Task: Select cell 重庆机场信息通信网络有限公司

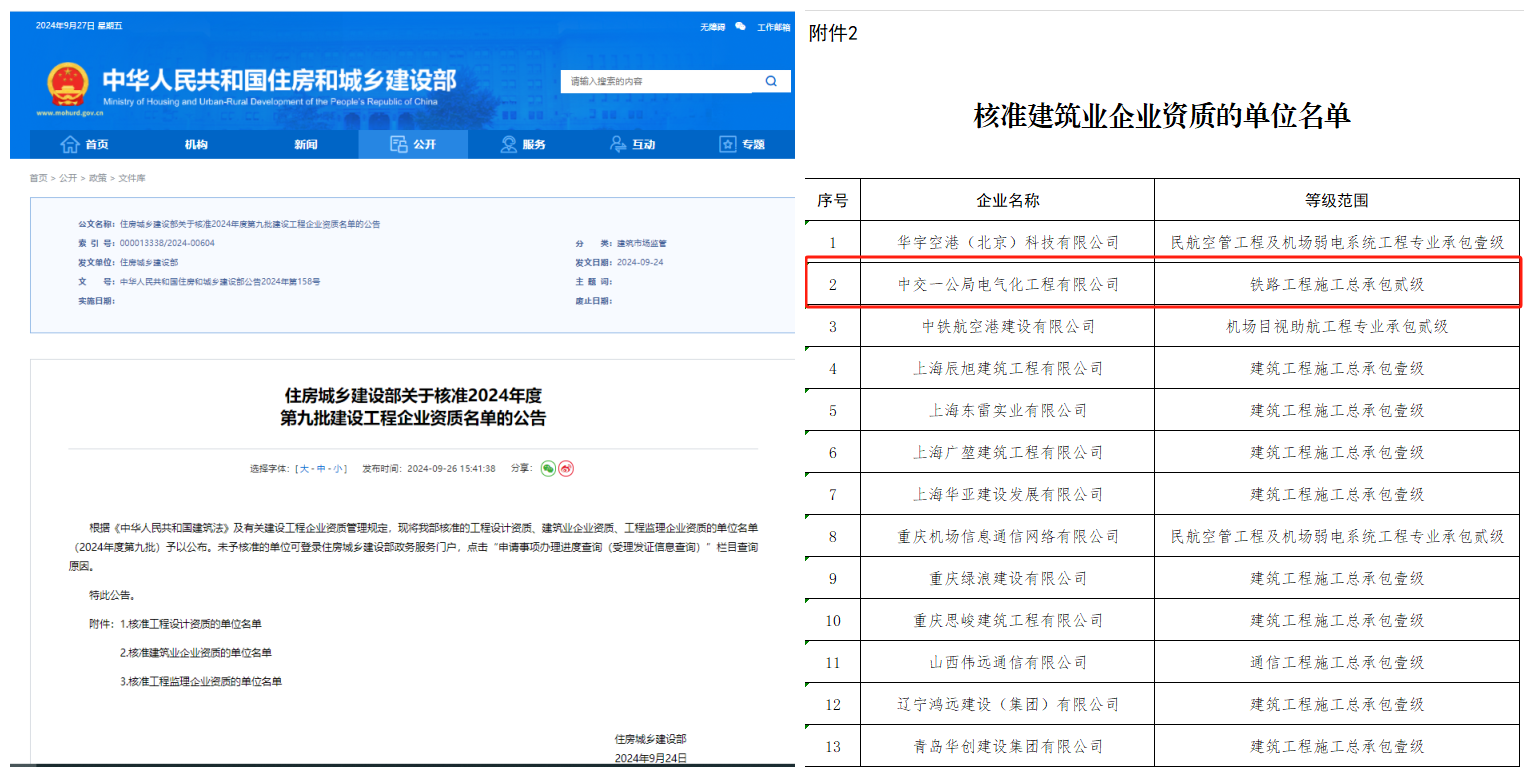Action: pos(1008,536)
